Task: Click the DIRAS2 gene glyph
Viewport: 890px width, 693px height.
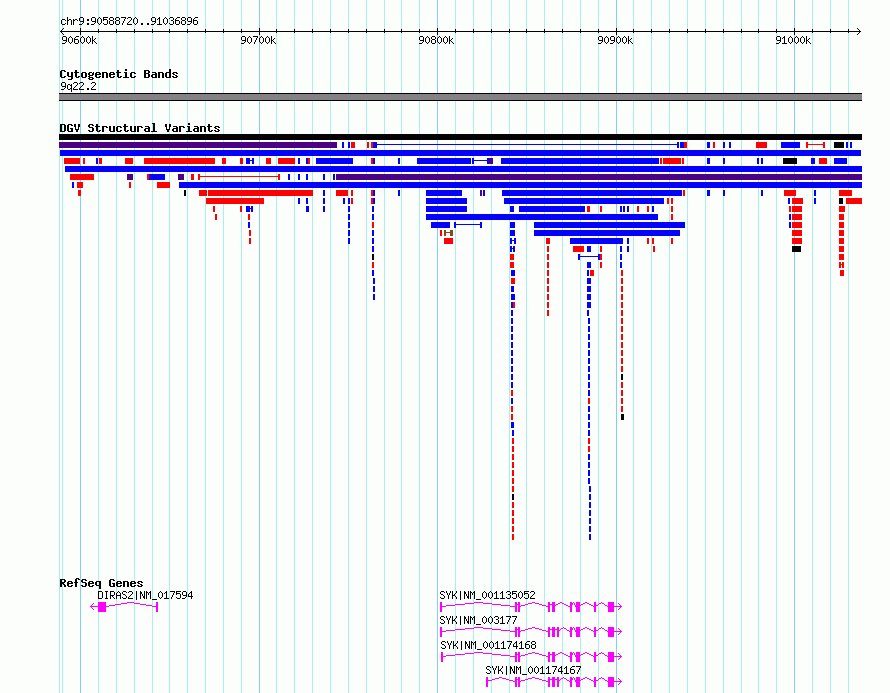Action: (x=124, y=607)
